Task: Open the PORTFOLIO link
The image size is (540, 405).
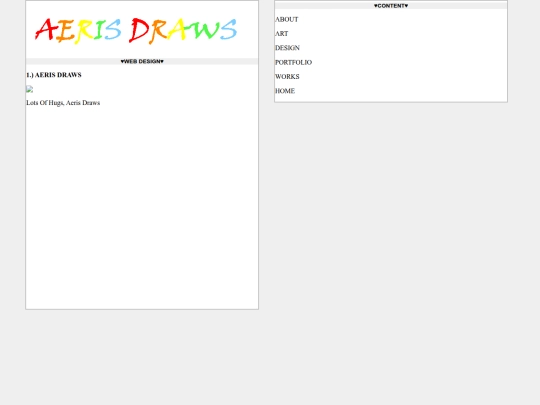Action: (293, 62)
